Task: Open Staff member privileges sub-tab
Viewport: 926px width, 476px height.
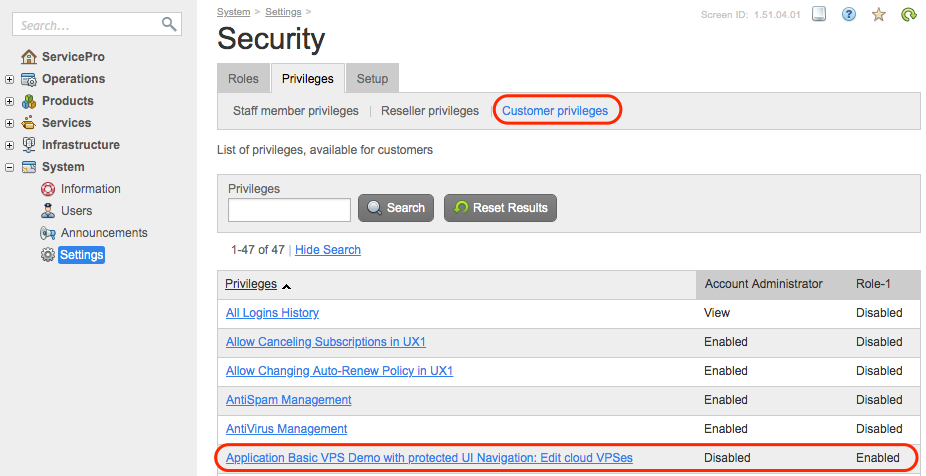Action: point(295,111)
